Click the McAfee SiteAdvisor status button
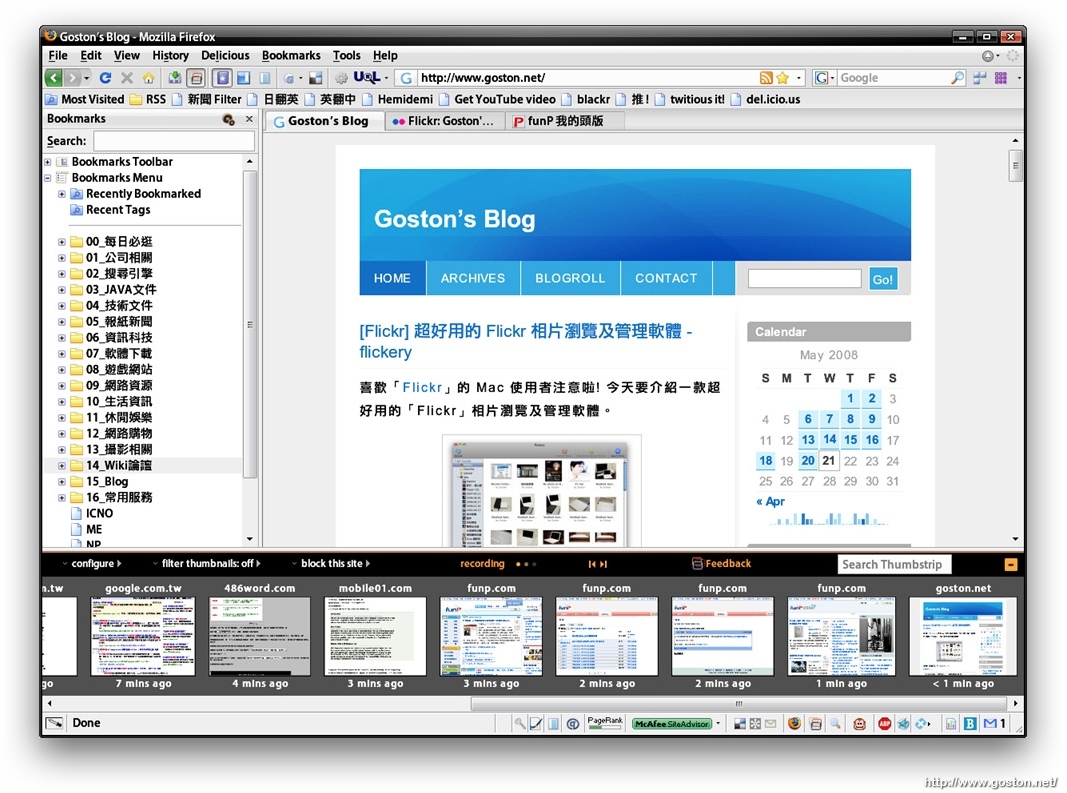 click(x=672, y=724)
